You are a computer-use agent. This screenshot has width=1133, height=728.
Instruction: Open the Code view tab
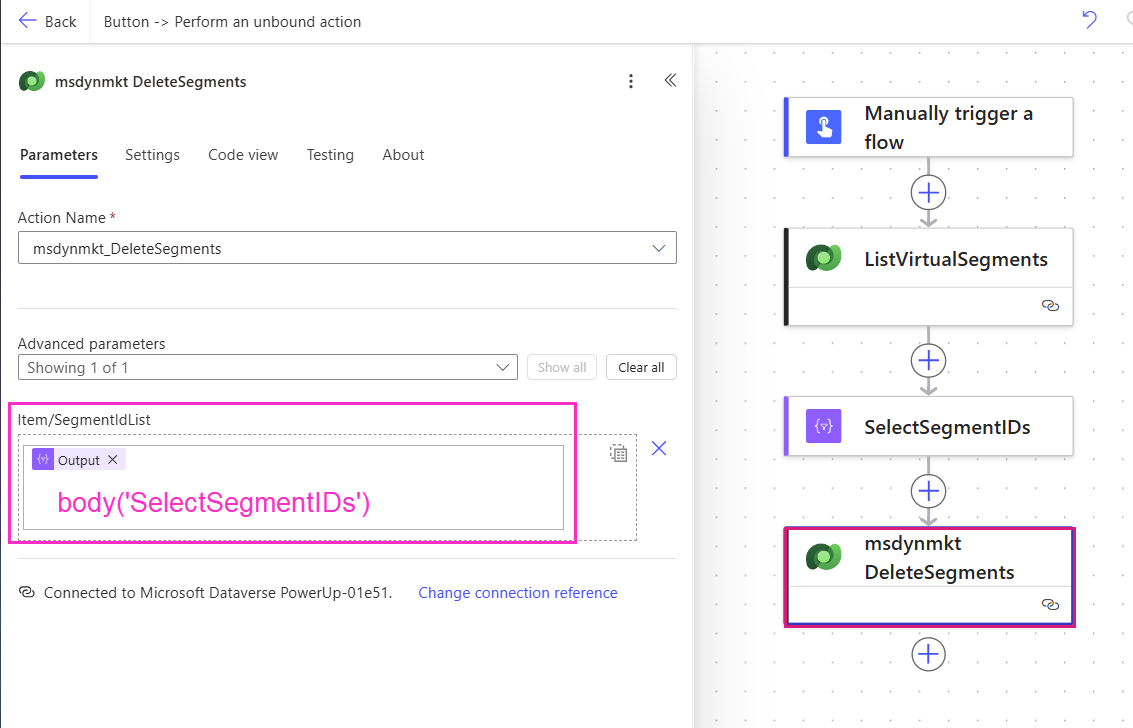(x=243, y=155)
